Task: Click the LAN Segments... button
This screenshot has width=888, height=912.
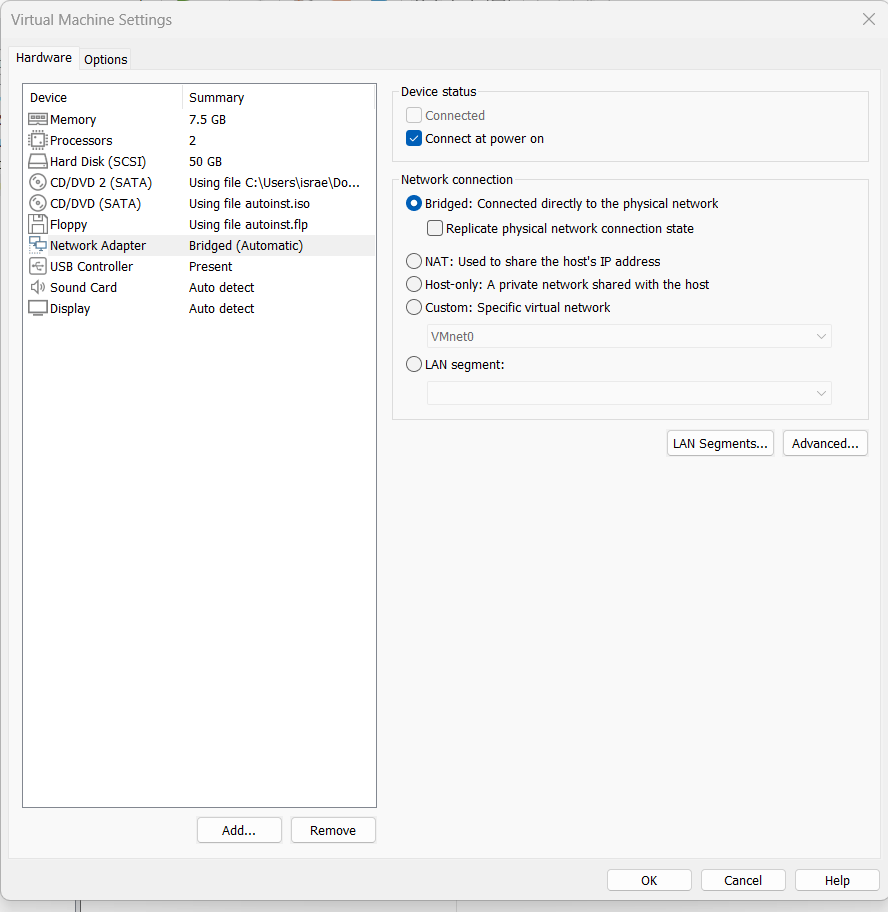Action: [x=720, y=444]
